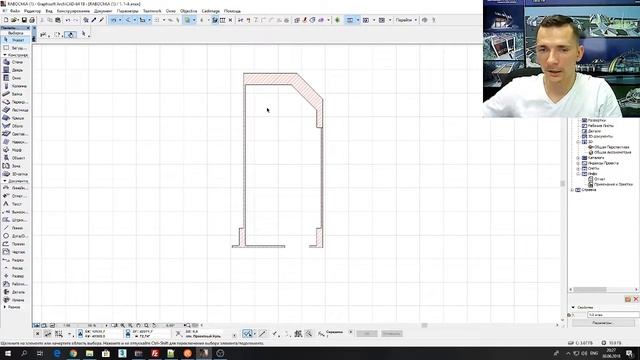Image resolution: width=640 pixels, height=360 pixels.
Task: Open the Редактор menu
Action: pyautogui.click(x=33, y=11)
